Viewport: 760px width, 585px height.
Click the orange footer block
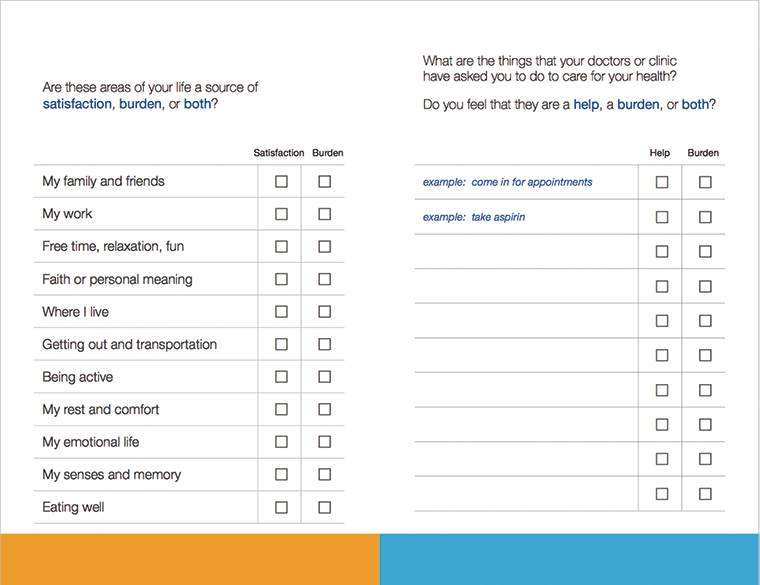point(190,559)
